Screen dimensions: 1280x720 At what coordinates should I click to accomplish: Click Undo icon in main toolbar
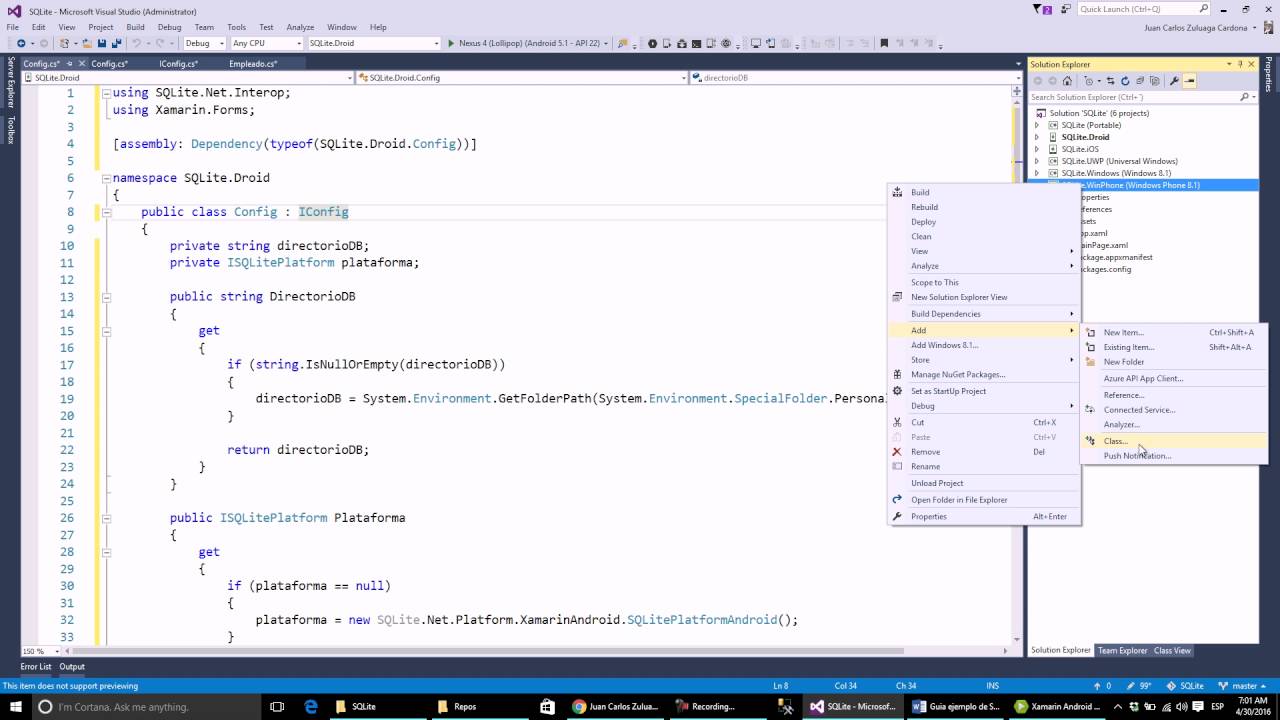(x=136, y=43)
